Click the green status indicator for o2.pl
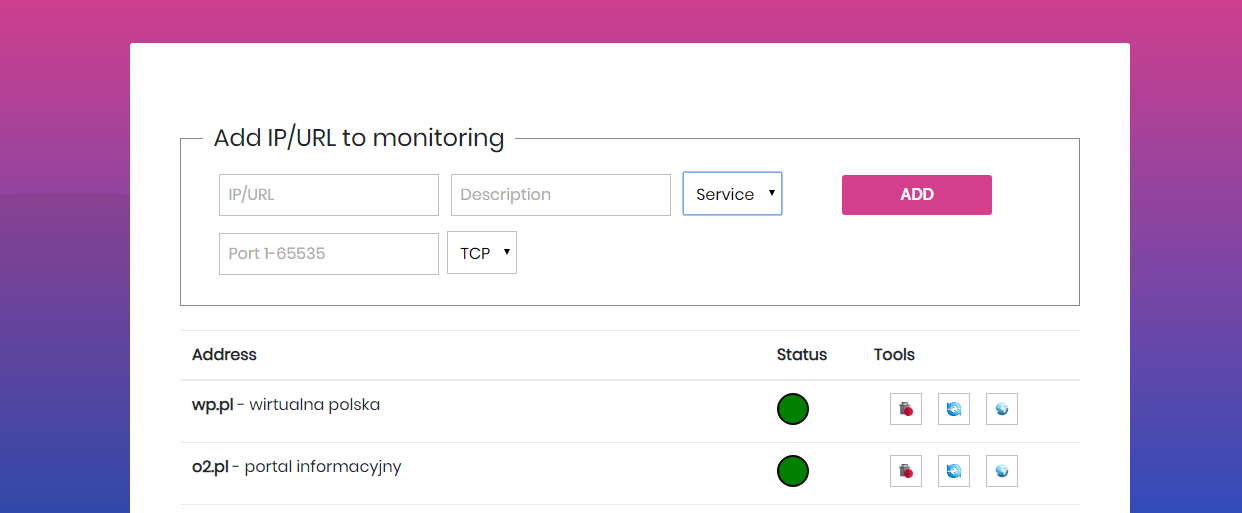Image resolution: width=1242 pixels, height=513 pixels. coord(793,471)
